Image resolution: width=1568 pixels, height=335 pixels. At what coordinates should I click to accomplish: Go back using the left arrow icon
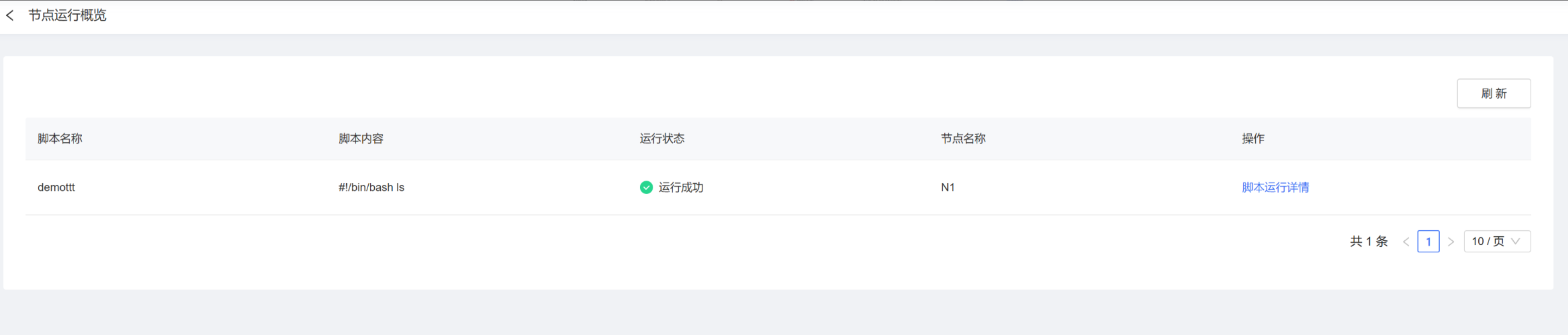coord(10,15)
